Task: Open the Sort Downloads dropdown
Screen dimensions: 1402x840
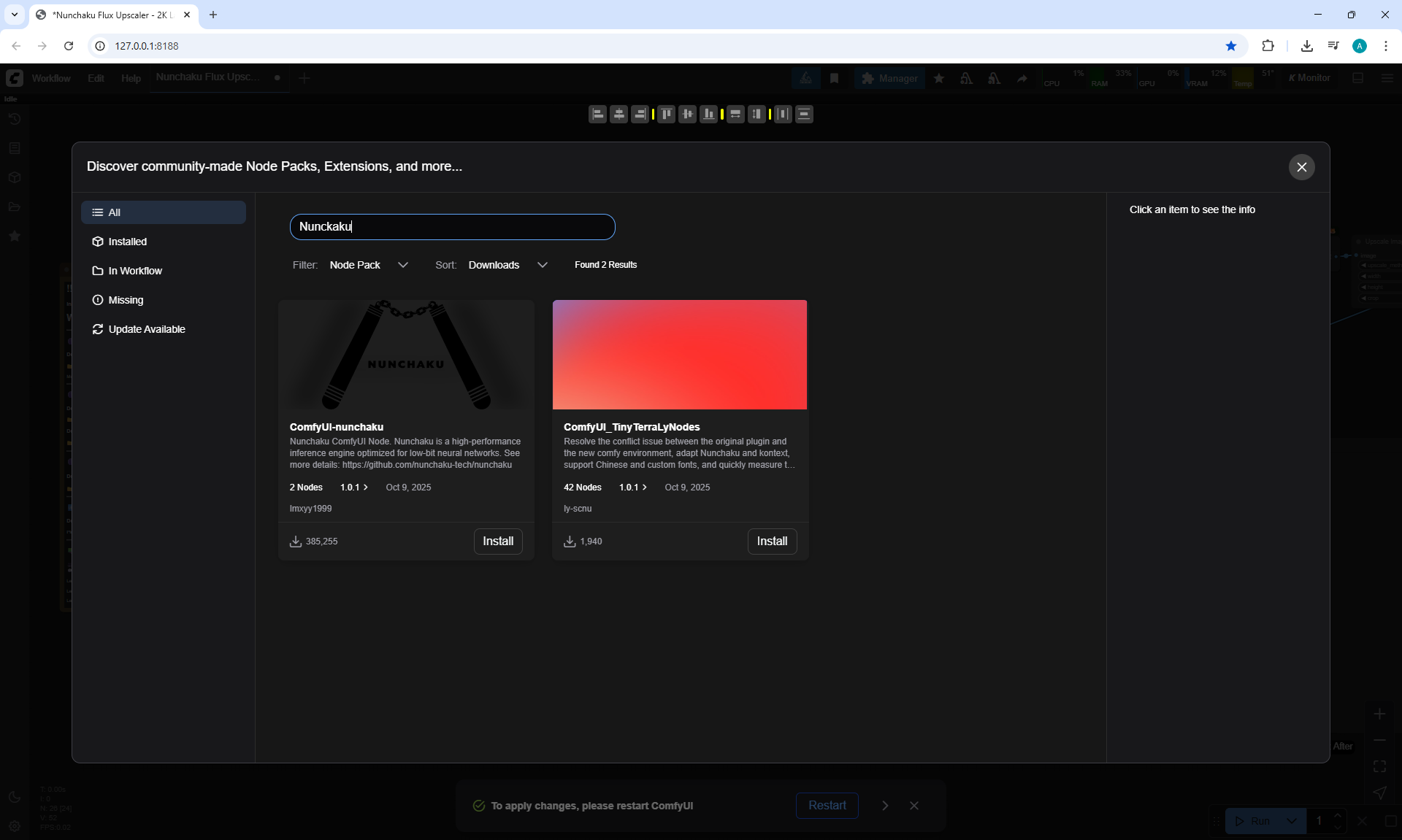Action: point(507,265)
